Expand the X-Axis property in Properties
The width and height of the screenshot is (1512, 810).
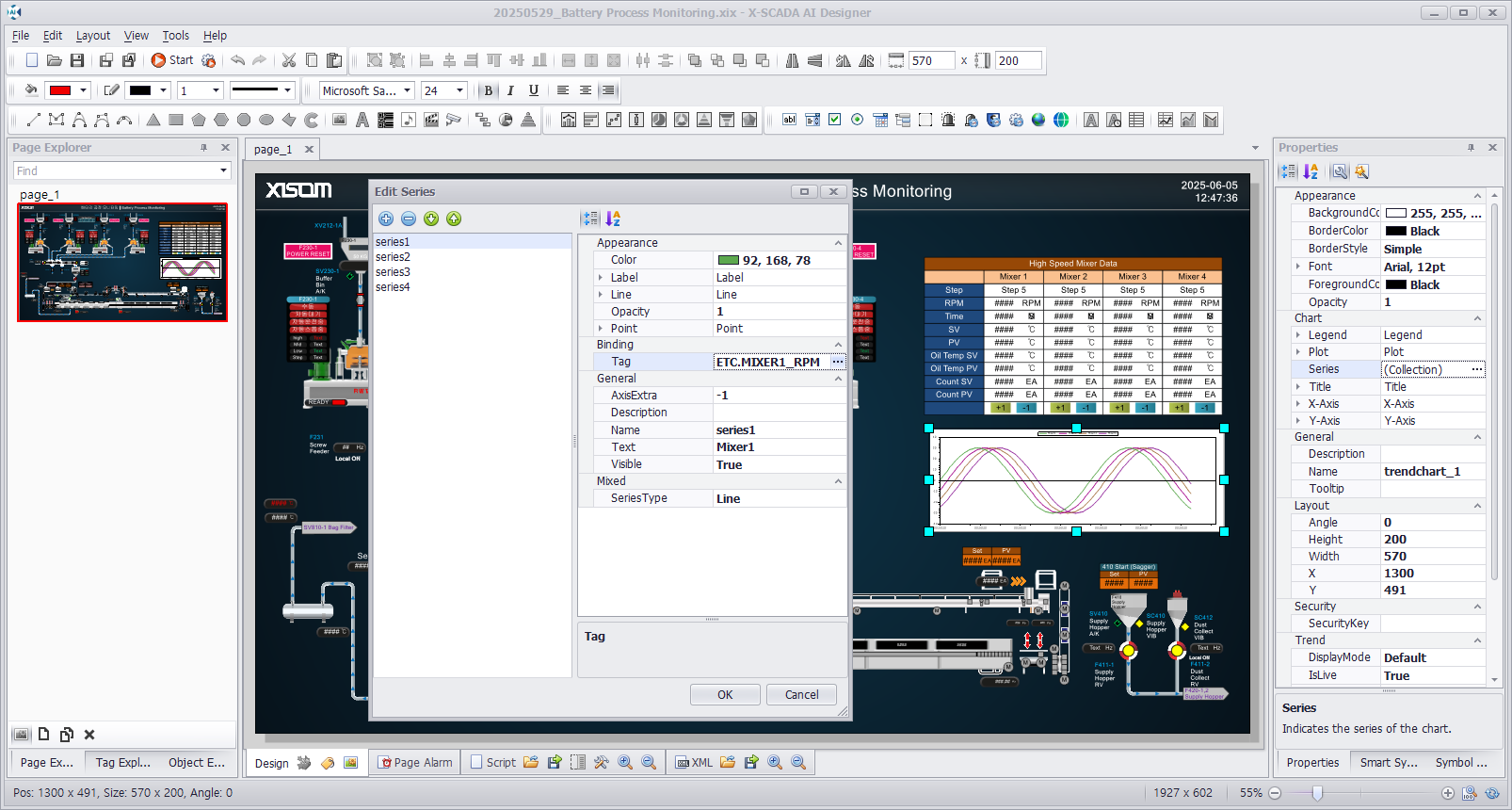(x=1297, y=404)
